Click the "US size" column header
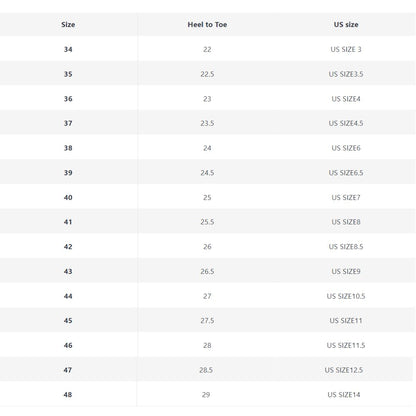Viewport: 416px width, 416px height. [x=346, y=25]
